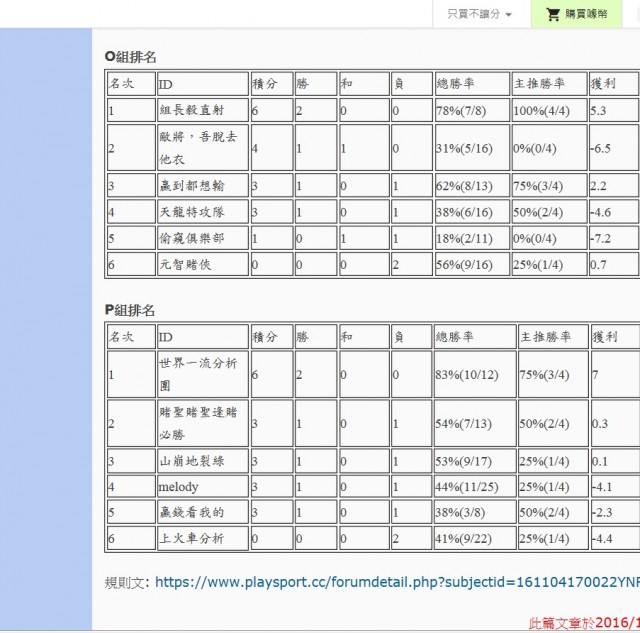The image size is (640, 633).
Task: Click ID cell 元智賭俠
Action: 203,264
